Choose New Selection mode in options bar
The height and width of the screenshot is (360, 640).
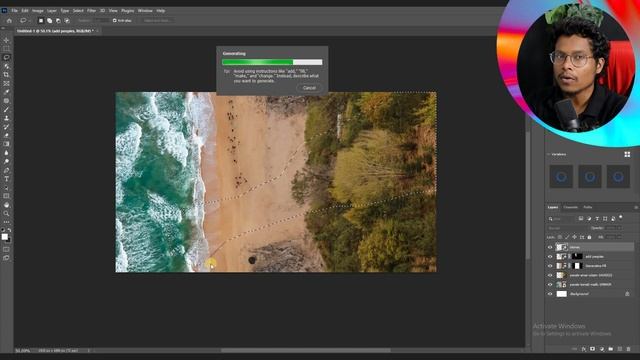41,21
